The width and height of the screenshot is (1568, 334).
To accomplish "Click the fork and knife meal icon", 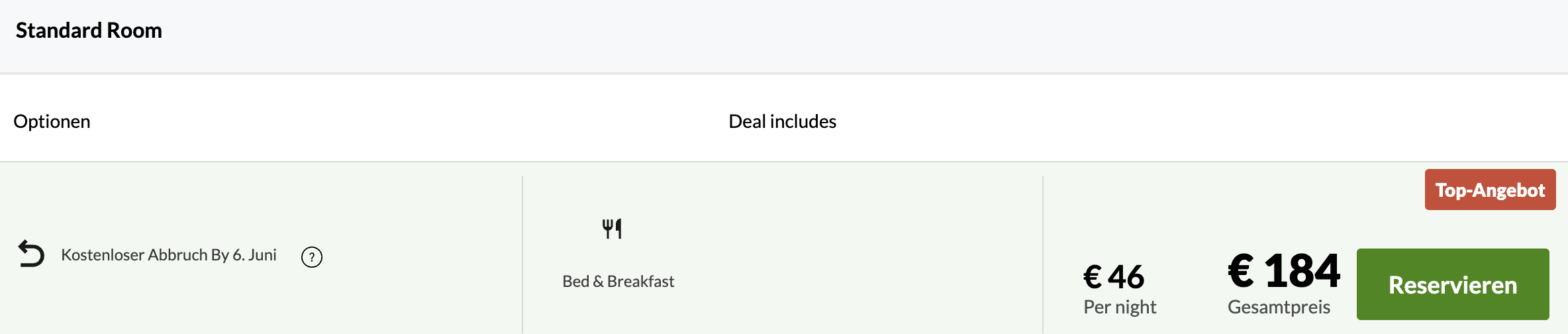I will [x=612, y=229].
